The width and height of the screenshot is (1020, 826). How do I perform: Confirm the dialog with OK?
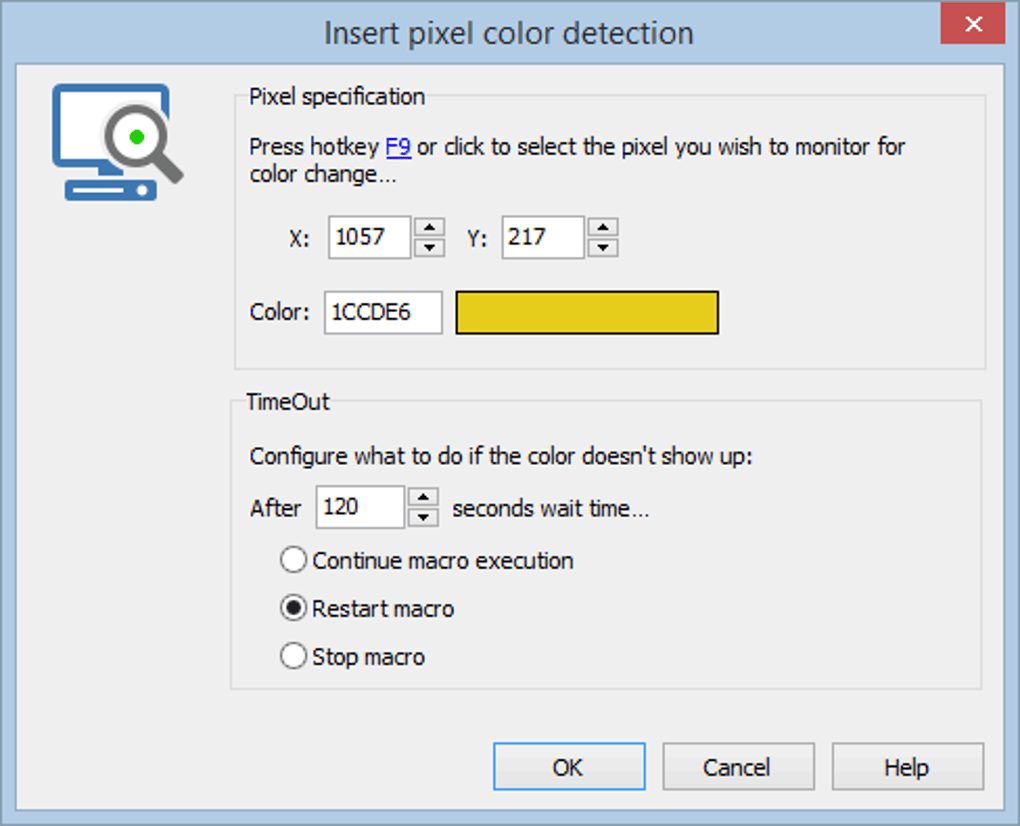click(x=569, y=767)
